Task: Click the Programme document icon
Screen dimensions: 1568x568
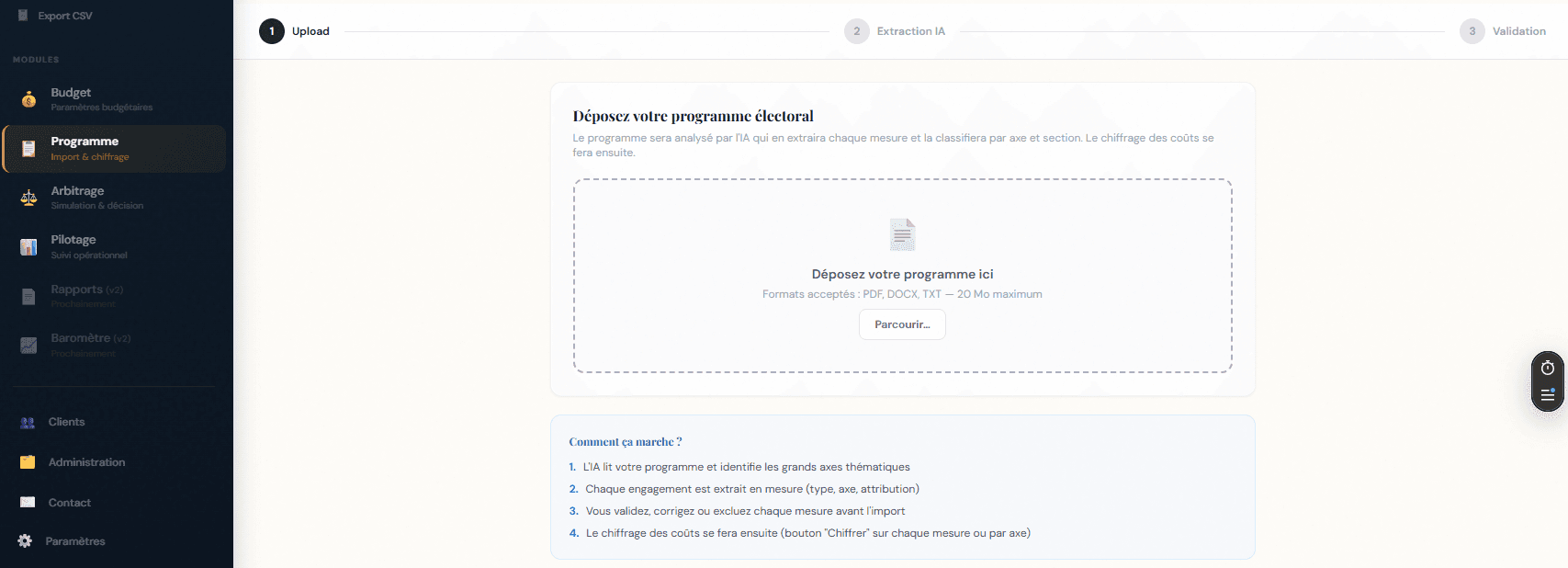Action: point(28,149)
